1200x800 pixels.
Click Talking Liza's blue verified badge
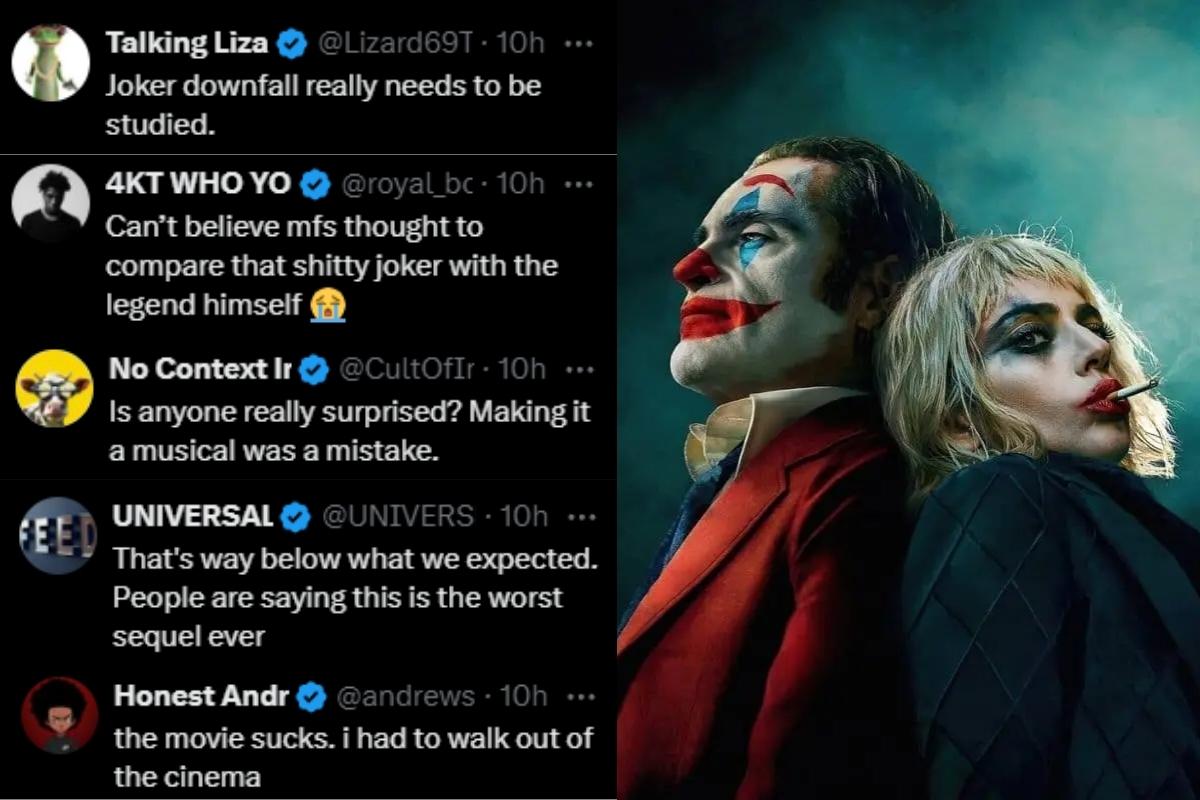292,44
